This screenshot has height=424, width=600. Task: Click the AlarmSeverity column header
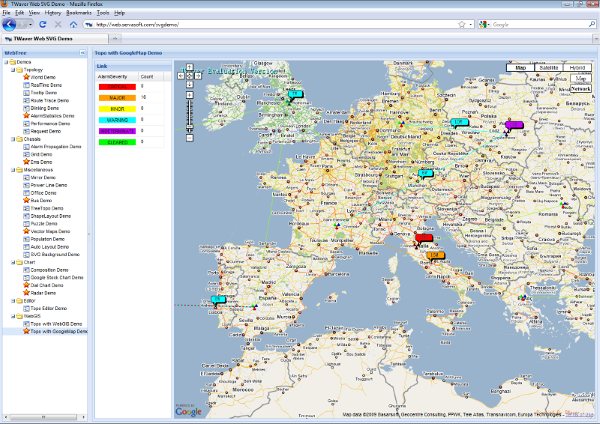click(x=116, y=77)
